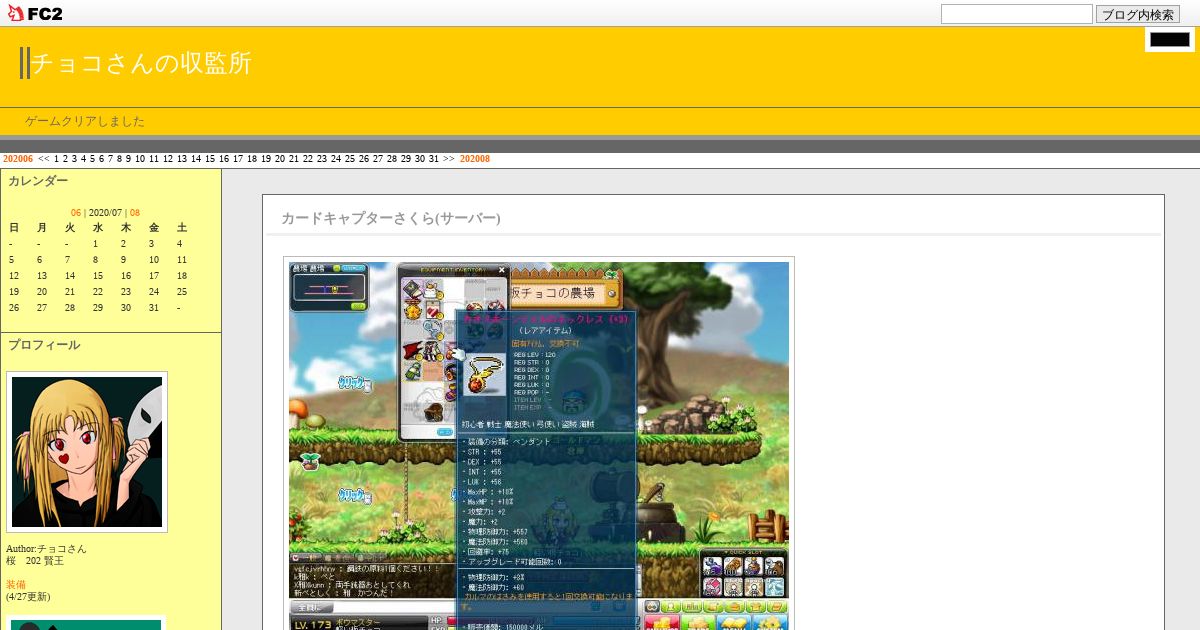Screen dimensions: 1200x630
Task: Open month 08 in calendar widget
Action: pyautogui.click(x=135, y=213)
